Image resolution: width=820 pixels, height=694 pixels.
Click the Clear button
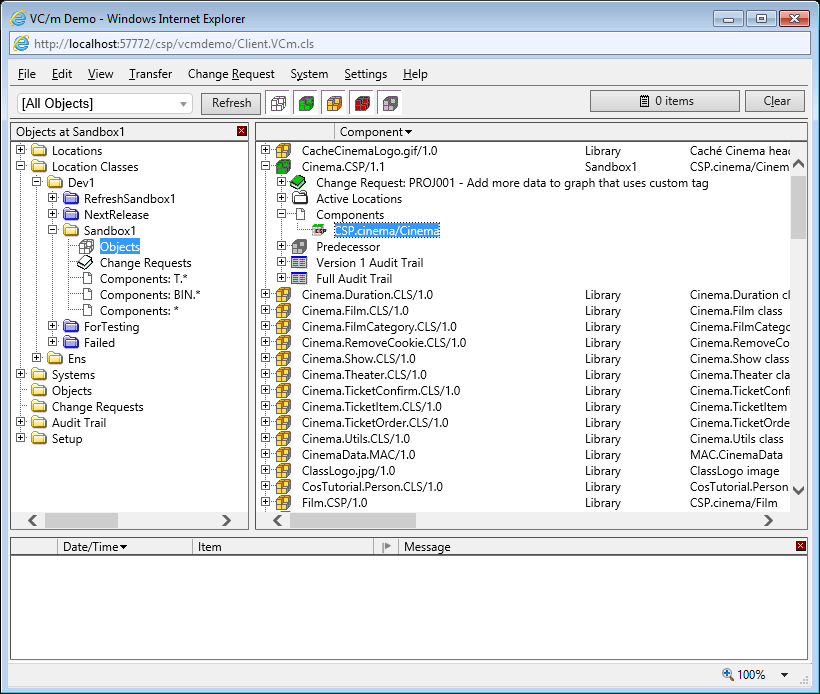776,101
